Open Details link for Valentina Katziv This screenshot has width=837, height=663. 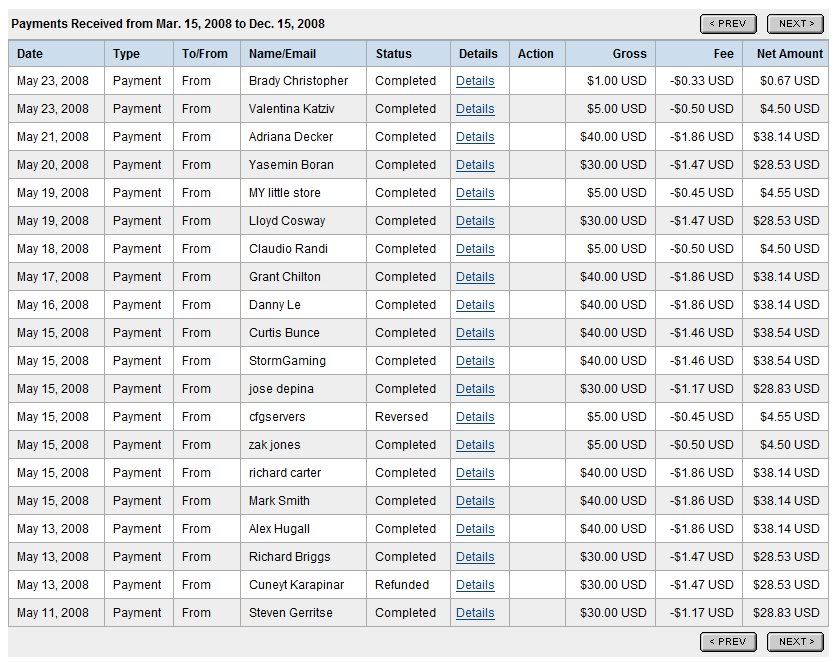click(x=475, y=109)
